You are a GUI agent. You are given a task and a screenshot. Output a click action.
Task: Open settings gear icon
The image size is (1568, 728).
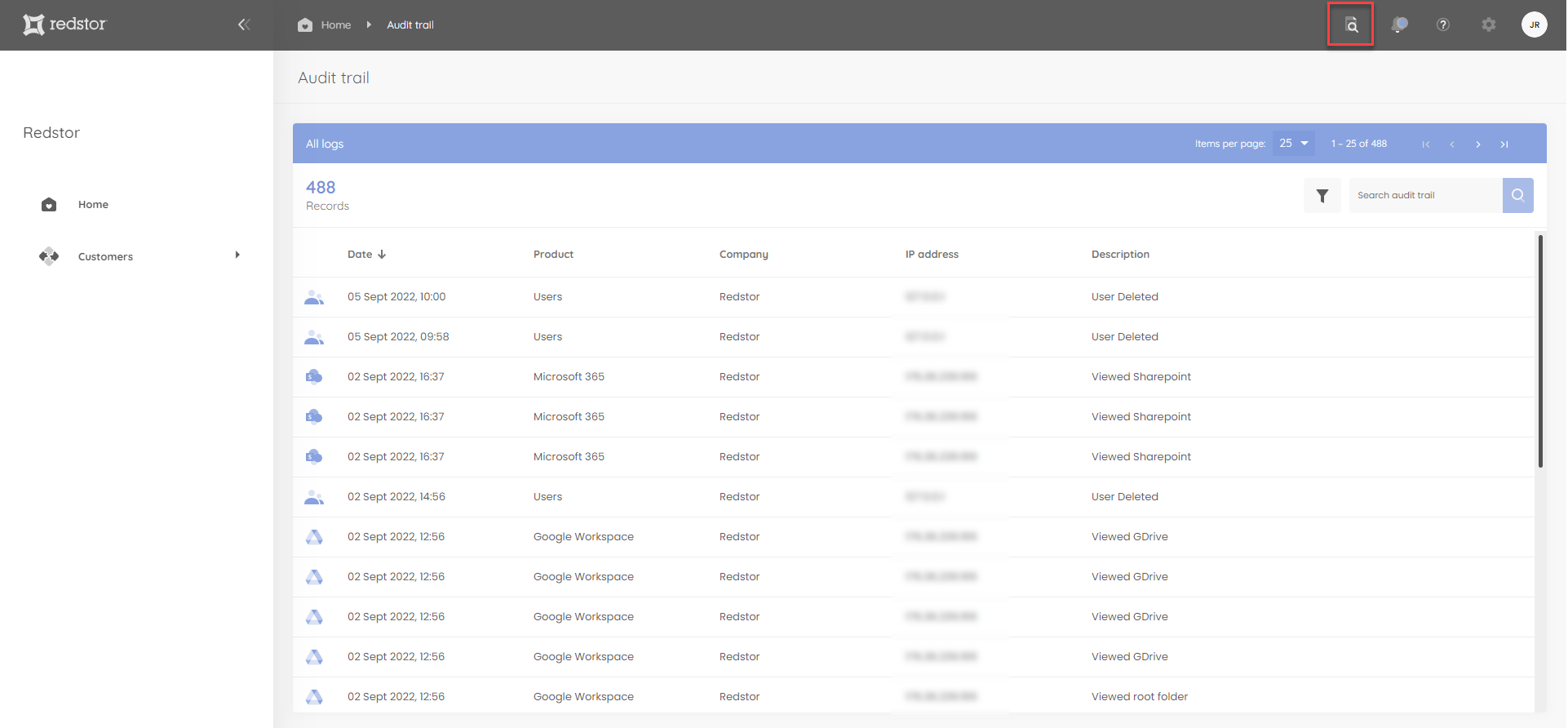(1489, 24)
